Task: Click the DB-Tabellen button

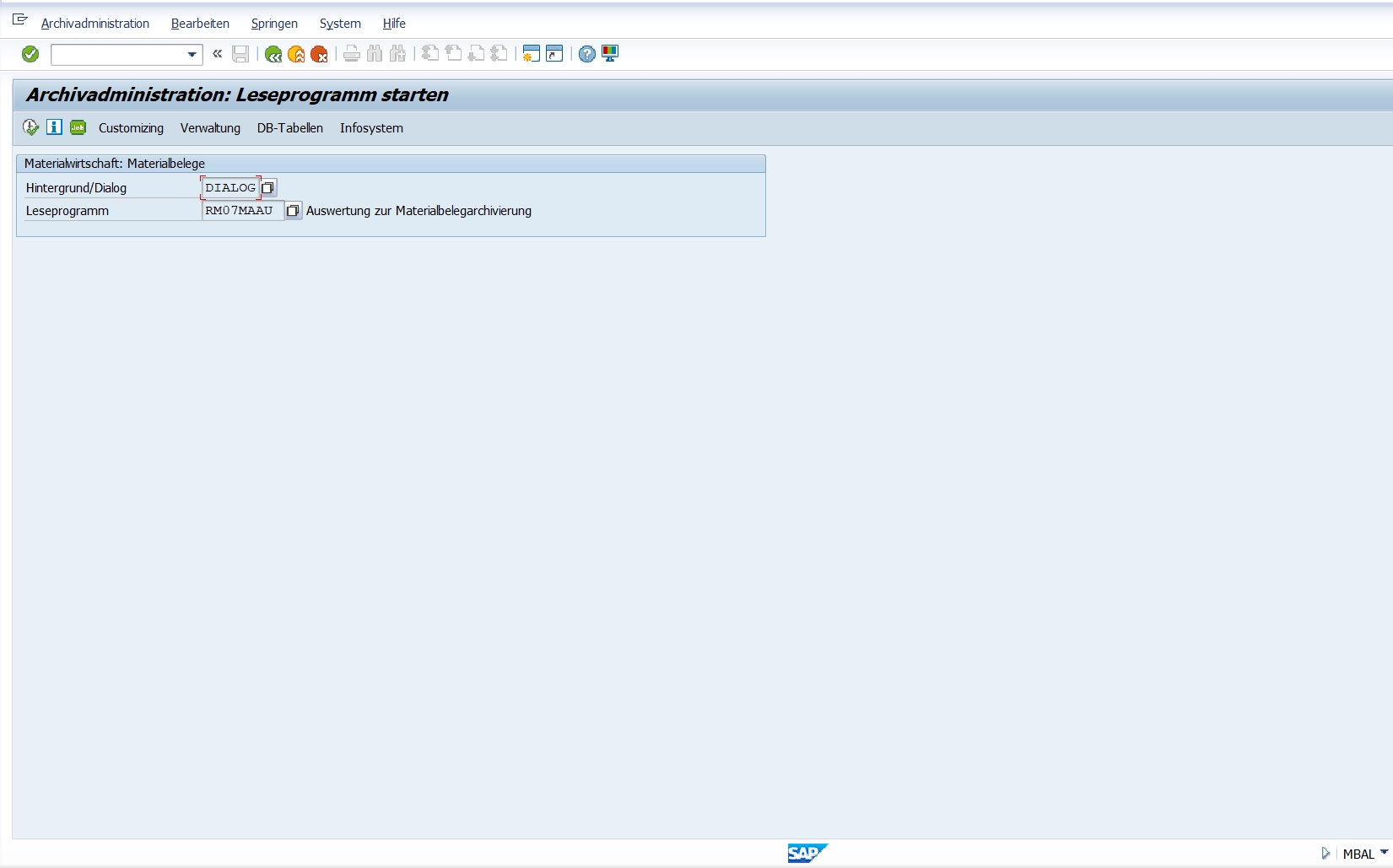Action: (x=290, y=128)
